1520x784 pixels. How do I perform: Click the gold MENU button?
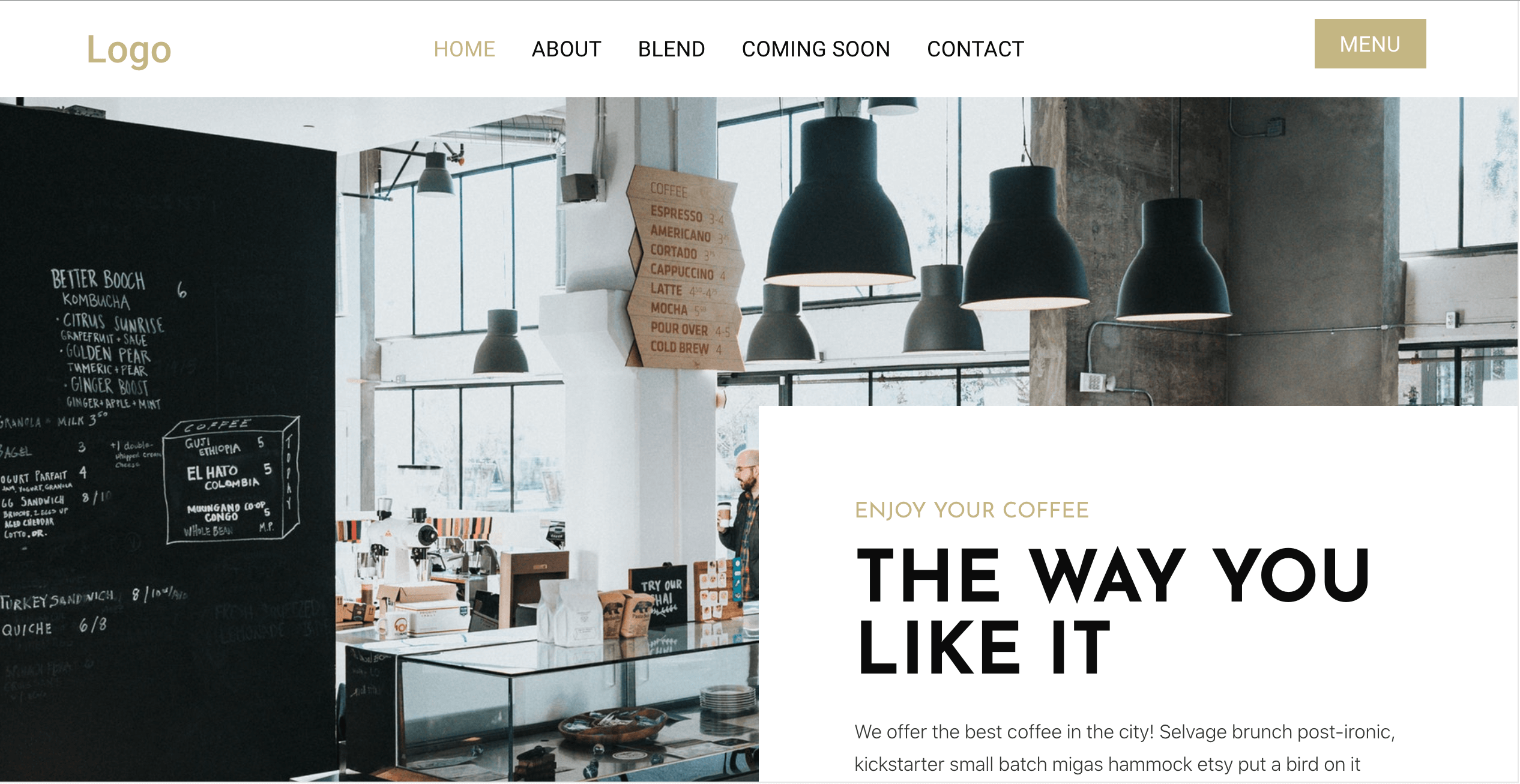pyautogui.click(x=1370, y=44)
